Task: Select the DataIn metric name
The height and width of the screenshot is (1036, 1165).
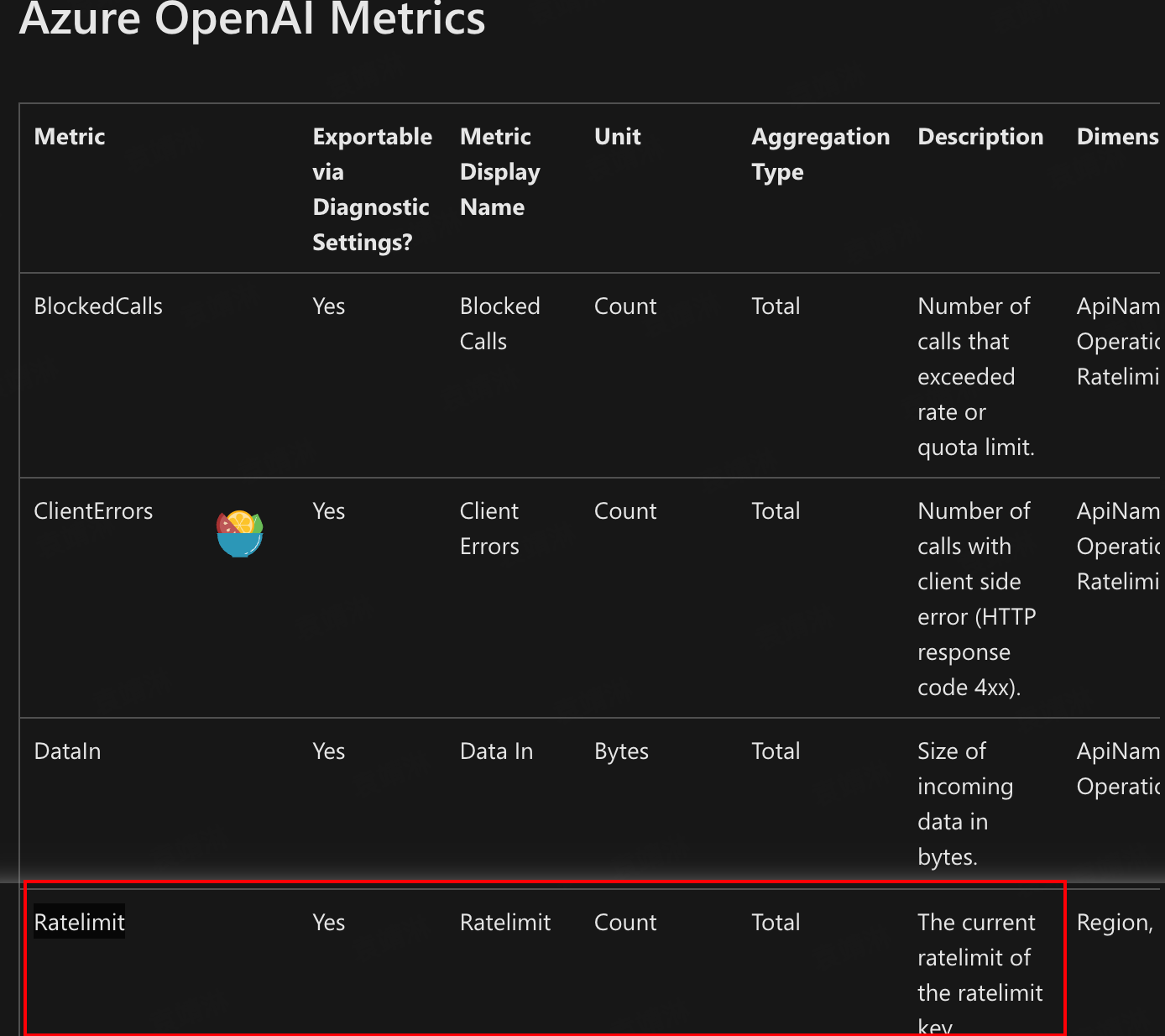Action: point(67,751)
